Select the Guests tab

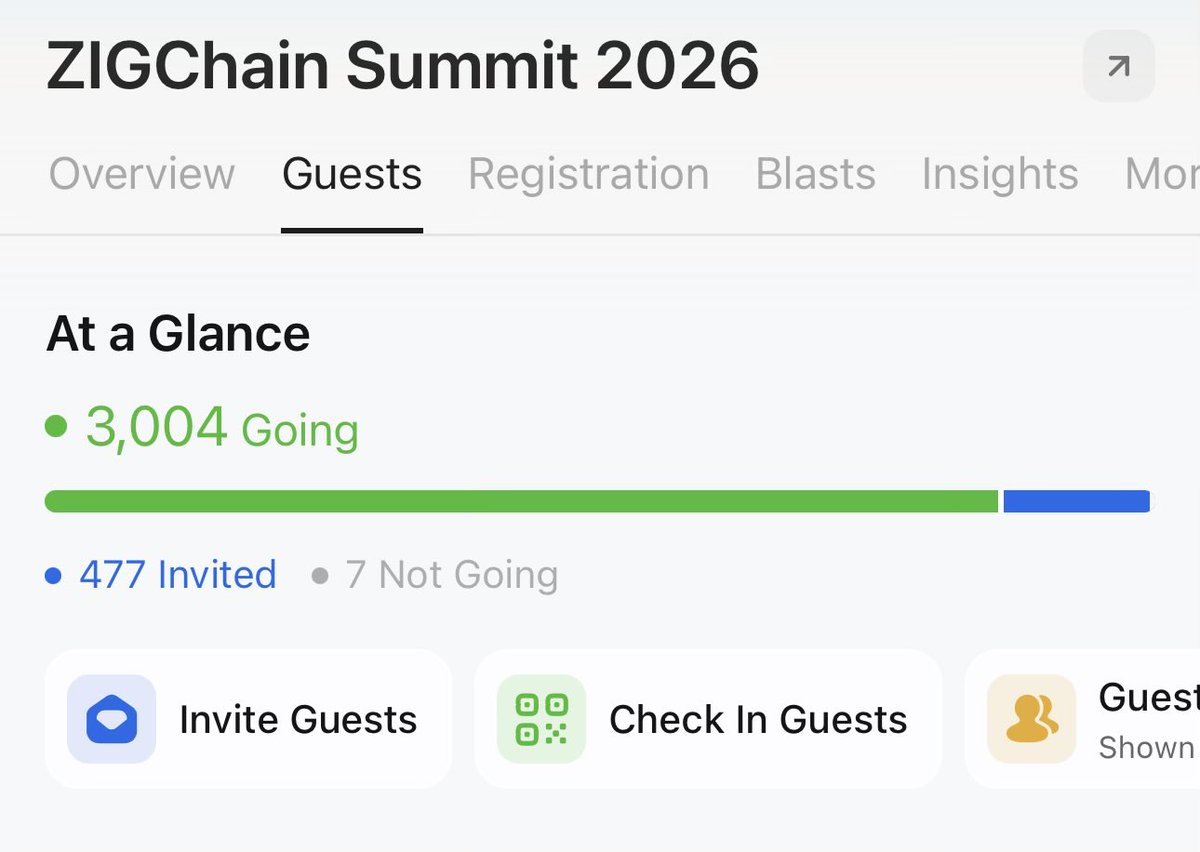352,174
